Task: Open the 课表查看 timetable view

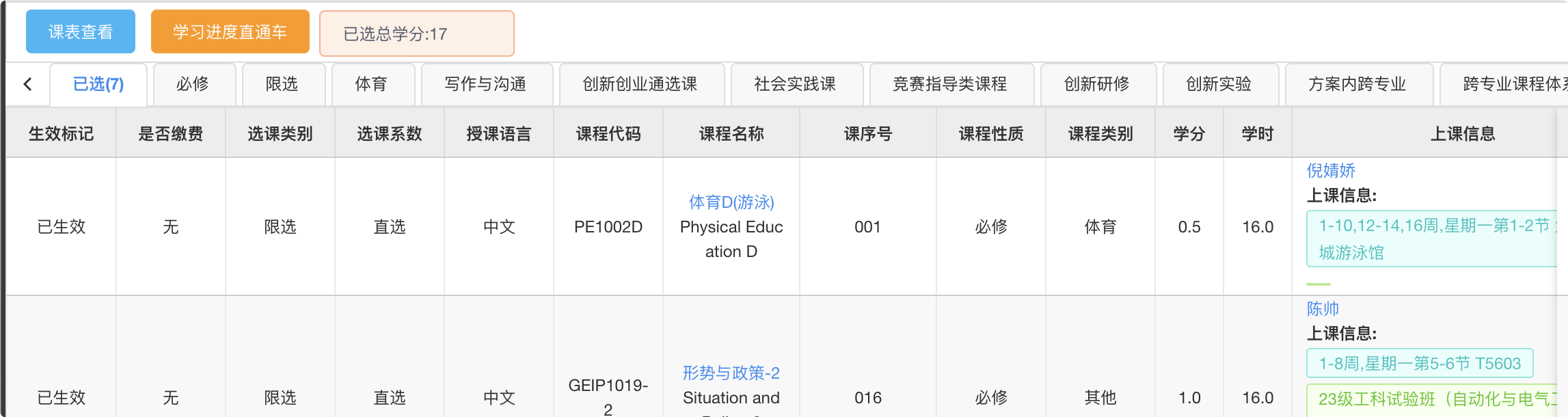Action: pyautogui.click(x=81, y=32)
